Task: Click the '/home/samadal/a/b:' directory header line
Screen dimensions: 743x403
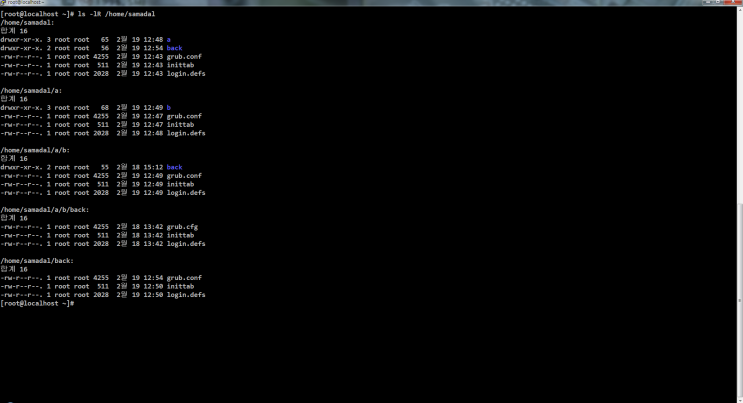Action: (35, 150)
